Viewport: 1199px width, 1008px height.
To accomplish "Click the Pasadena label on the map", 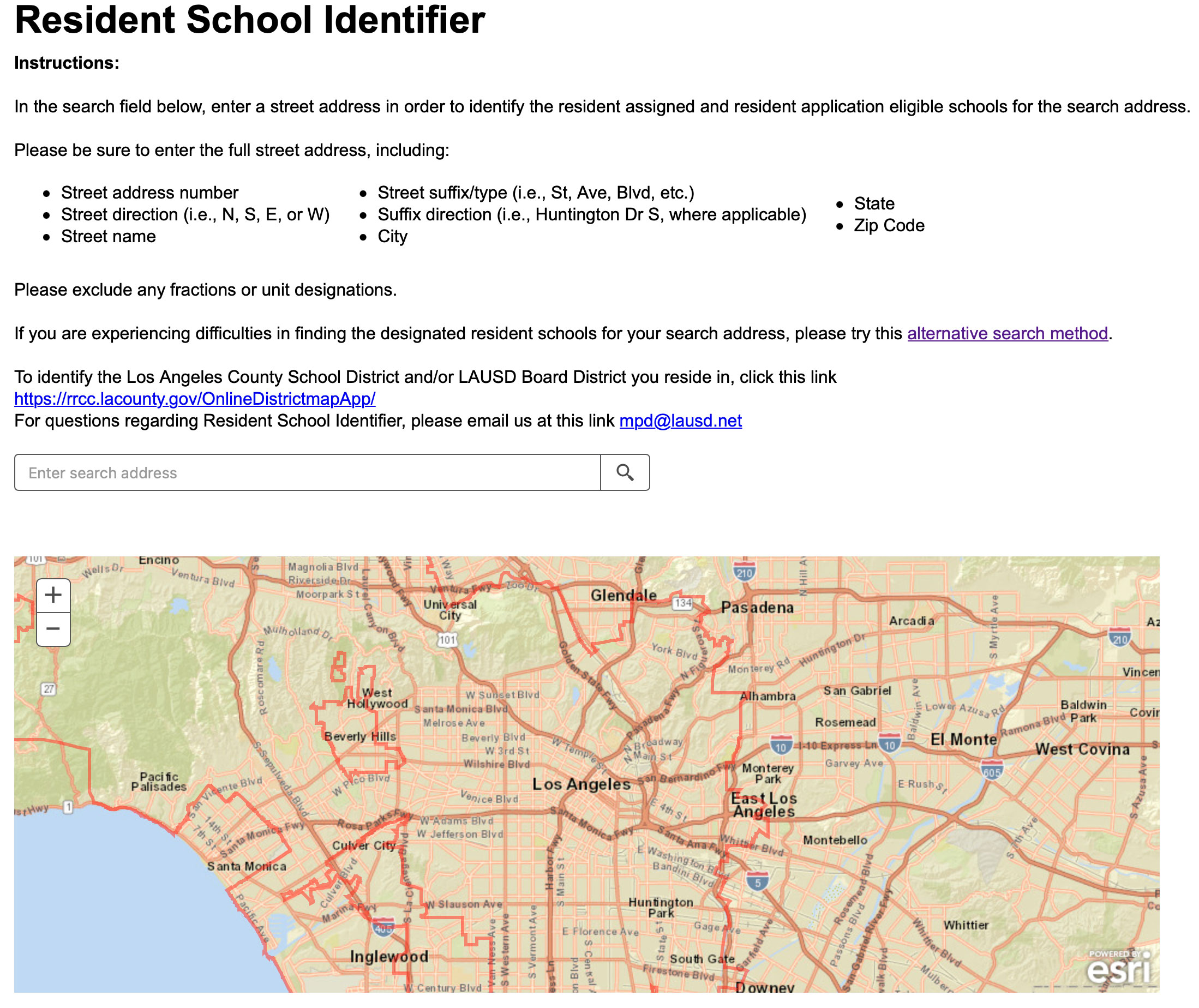I will click(x=757, y=608).
